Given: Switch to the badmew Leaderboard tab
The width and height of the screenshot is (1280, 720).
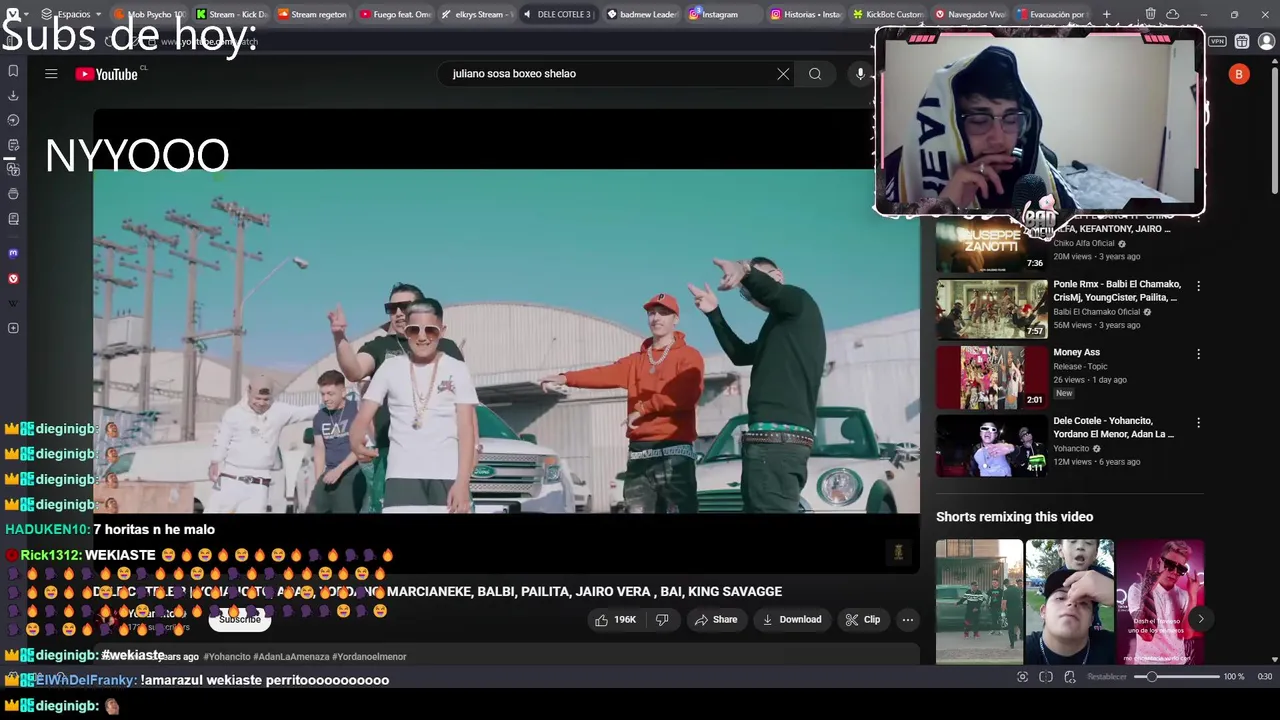Looking at the screenshot, I should click(641, 14).
